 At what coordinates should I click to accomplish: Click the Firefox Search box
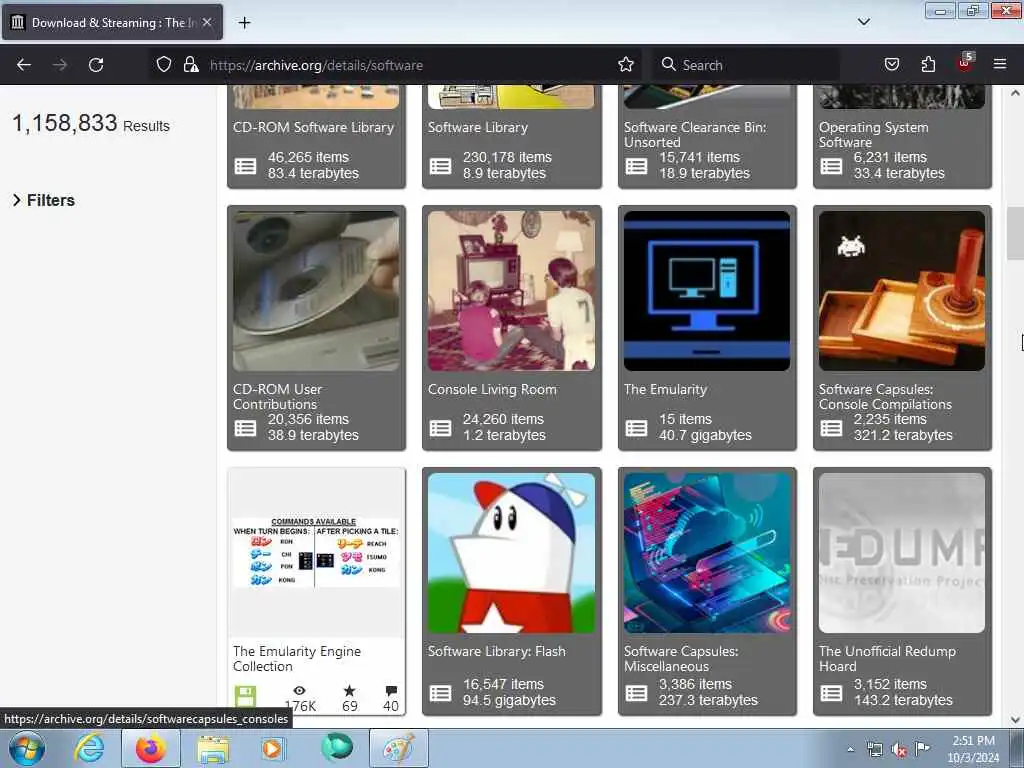[x=744, y=65]
